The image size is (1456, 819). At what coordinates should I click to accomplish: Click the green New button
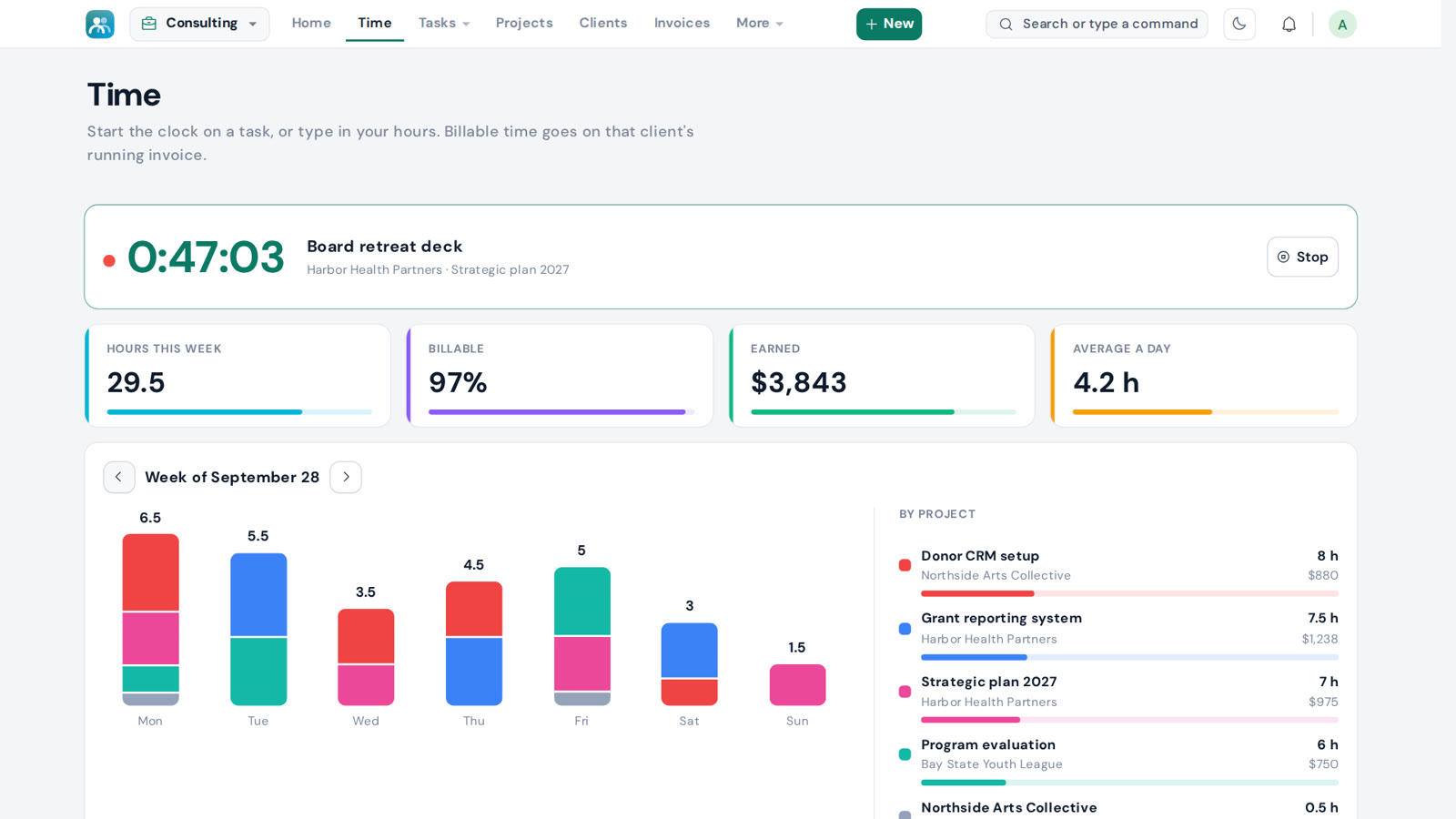(889, 24)
